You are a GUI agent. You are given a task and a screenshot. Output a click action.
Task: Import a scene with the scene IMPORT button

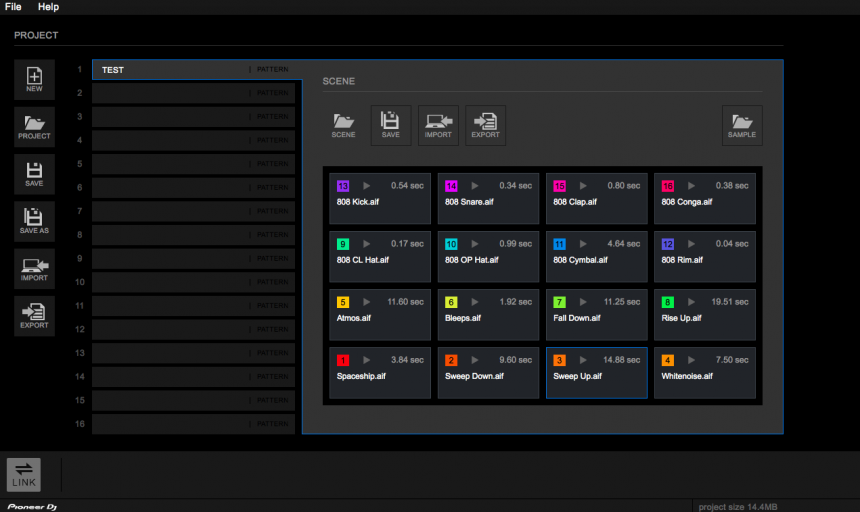point(438,126)
